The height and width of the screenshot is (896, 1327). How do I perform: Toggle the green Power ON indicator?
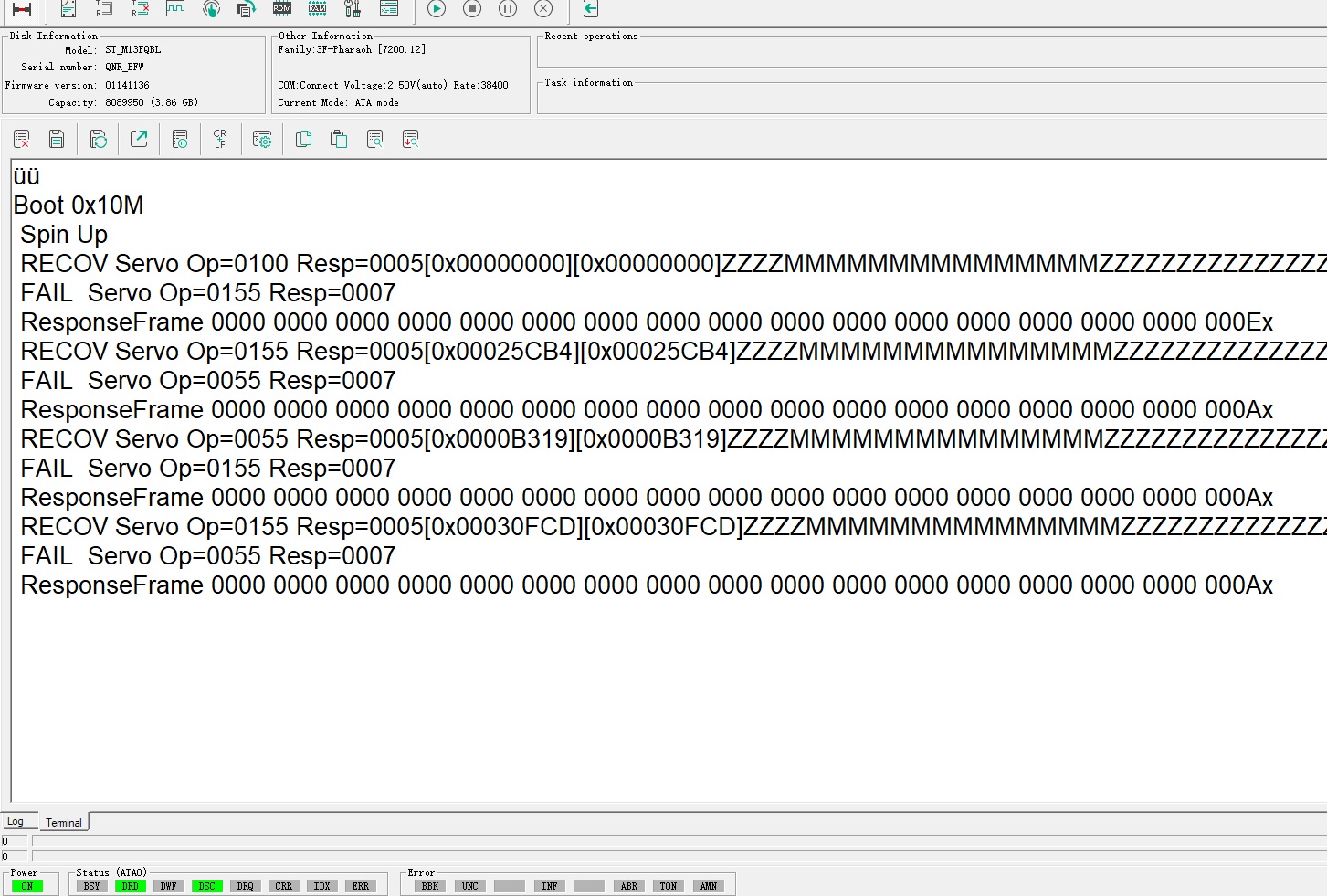click(x=27, y=886)
